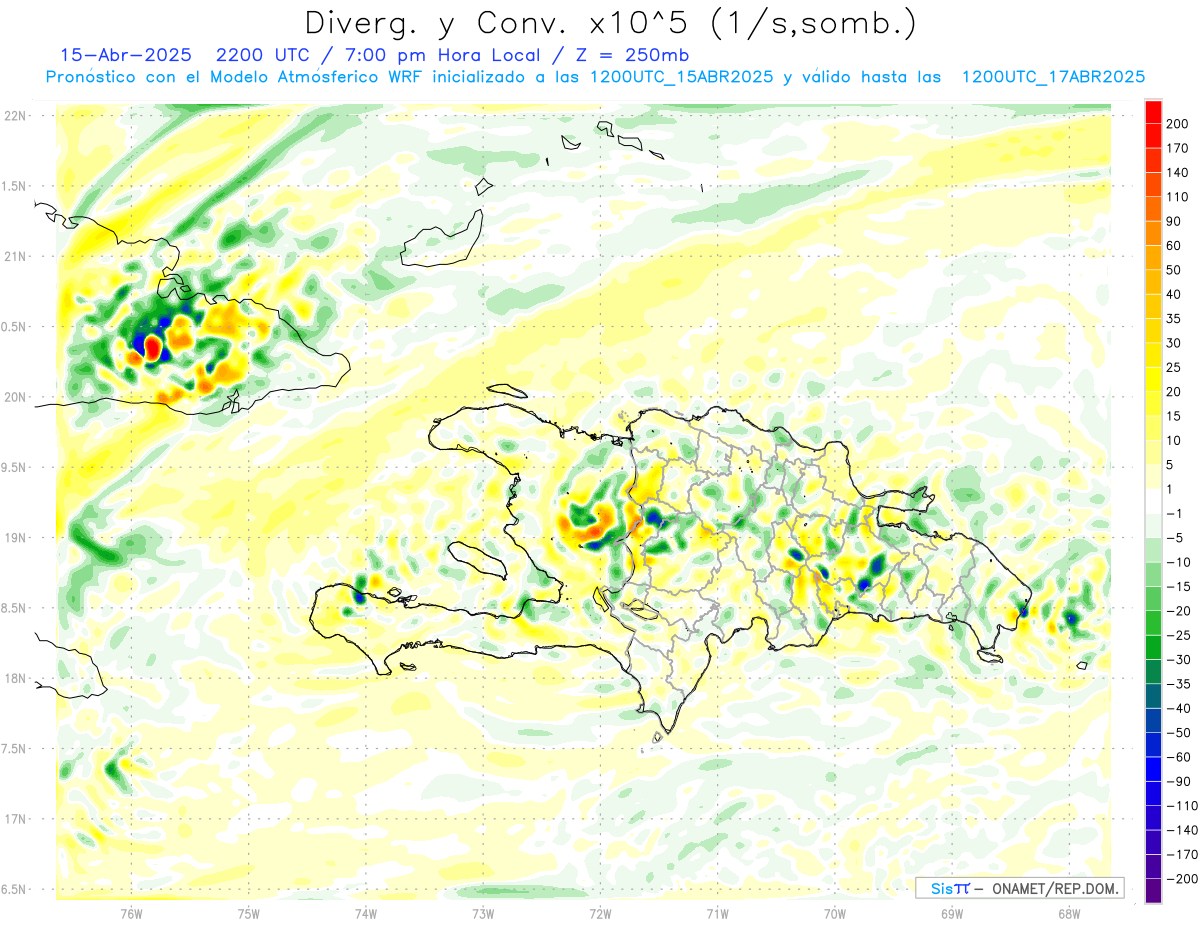Viewport: 1200px width, 927px height.
Task: Click the '76W' longitude label
Action: tap(131, 912)
